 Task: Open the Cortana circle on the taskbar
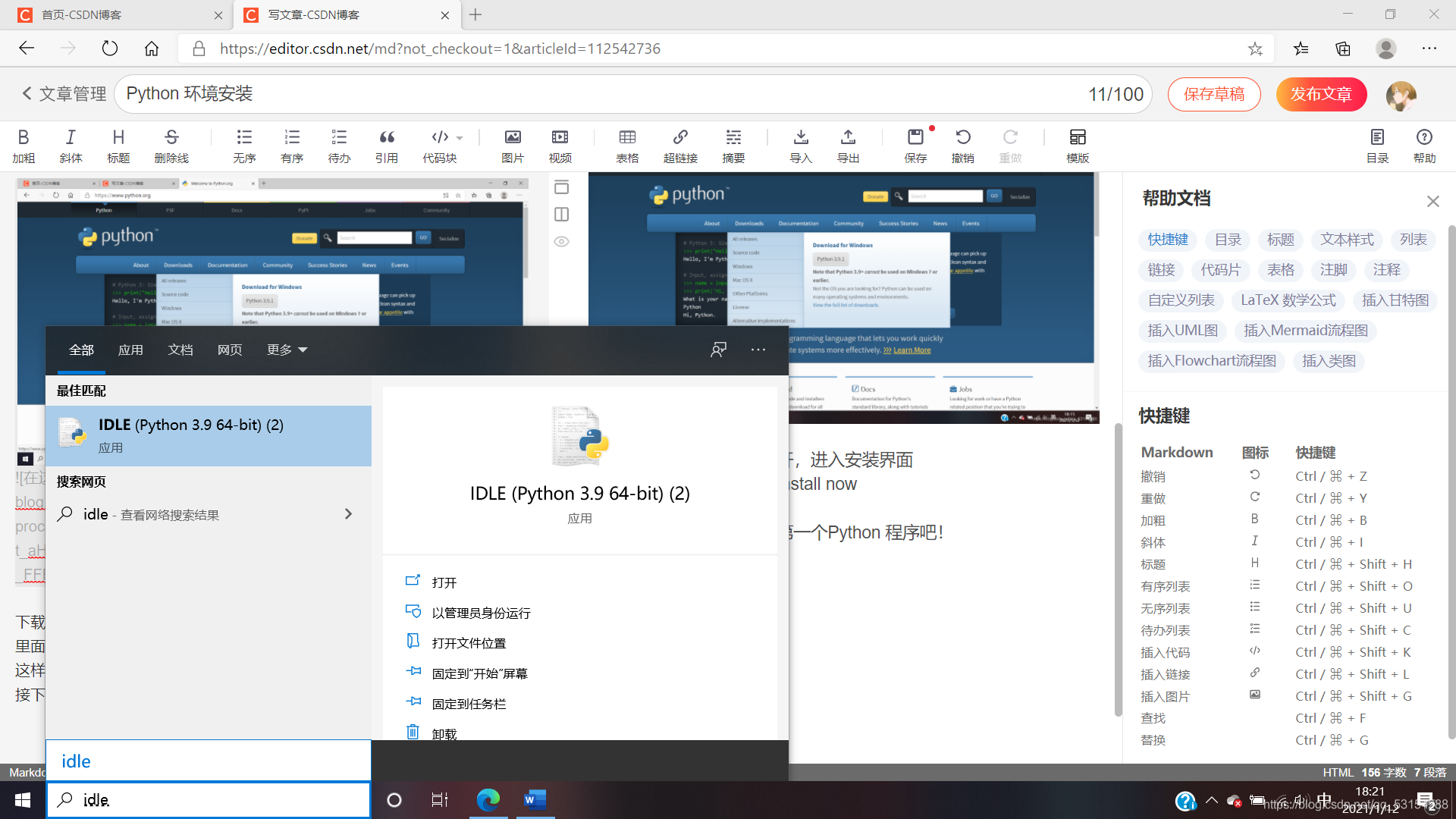click(394, 800)
